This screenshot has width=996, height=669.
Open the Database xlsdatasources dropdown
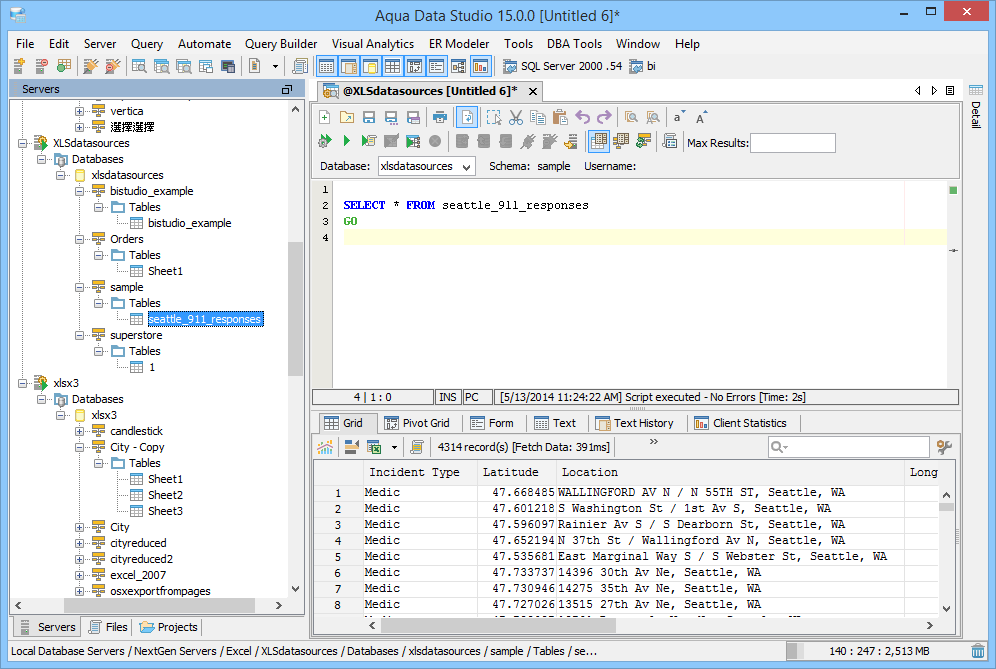point(466,166)
